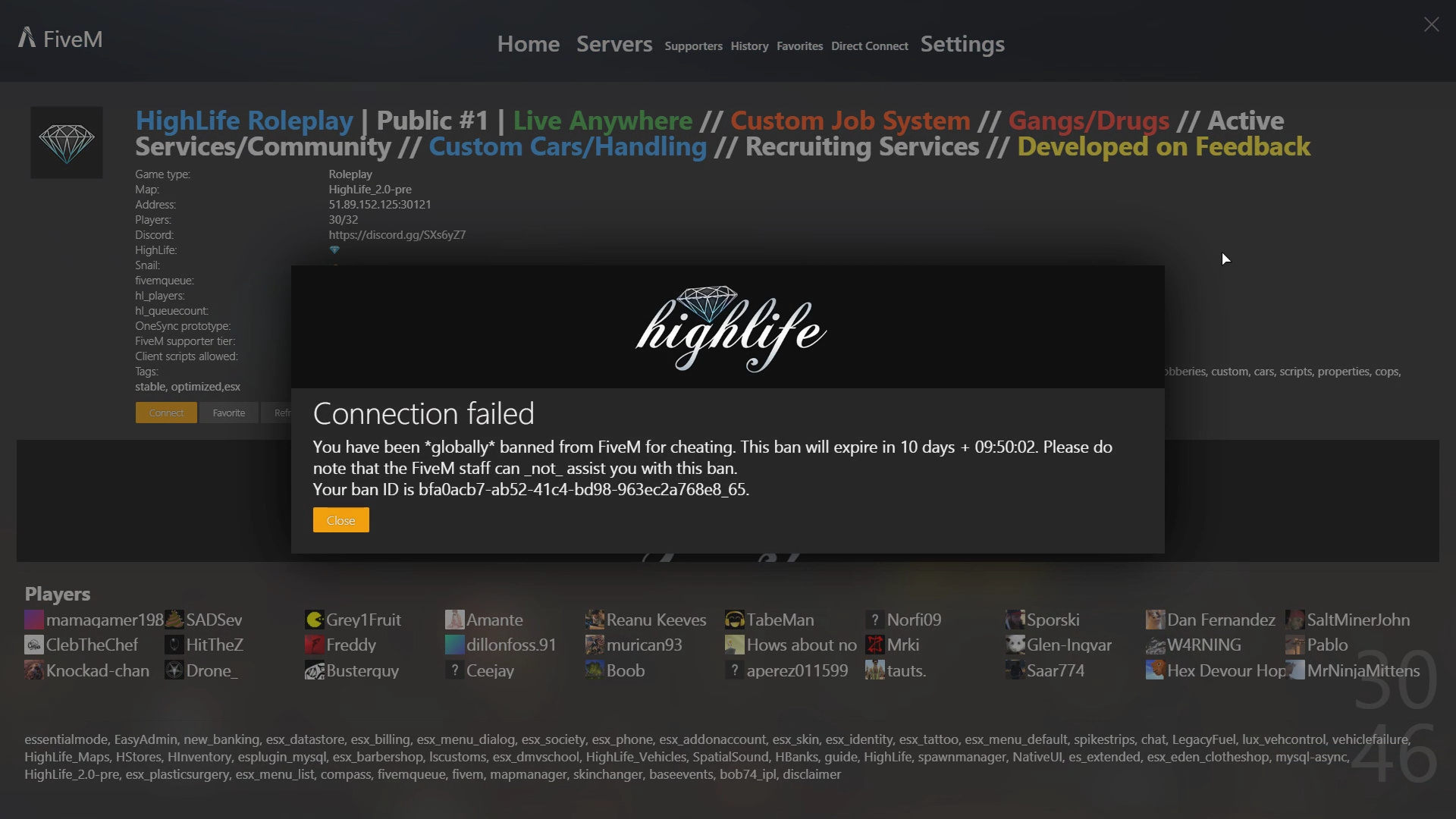This screenshot has width=1456, height=819.
Task: Click Busterguy's avatar icon in the player list
Action: coord(314,671)
